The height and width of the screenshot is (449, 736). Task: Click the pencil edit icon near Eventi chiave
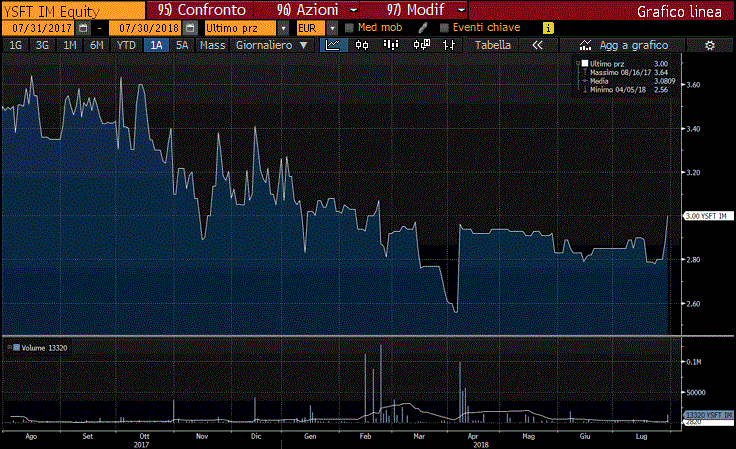[x=425, y=28]
